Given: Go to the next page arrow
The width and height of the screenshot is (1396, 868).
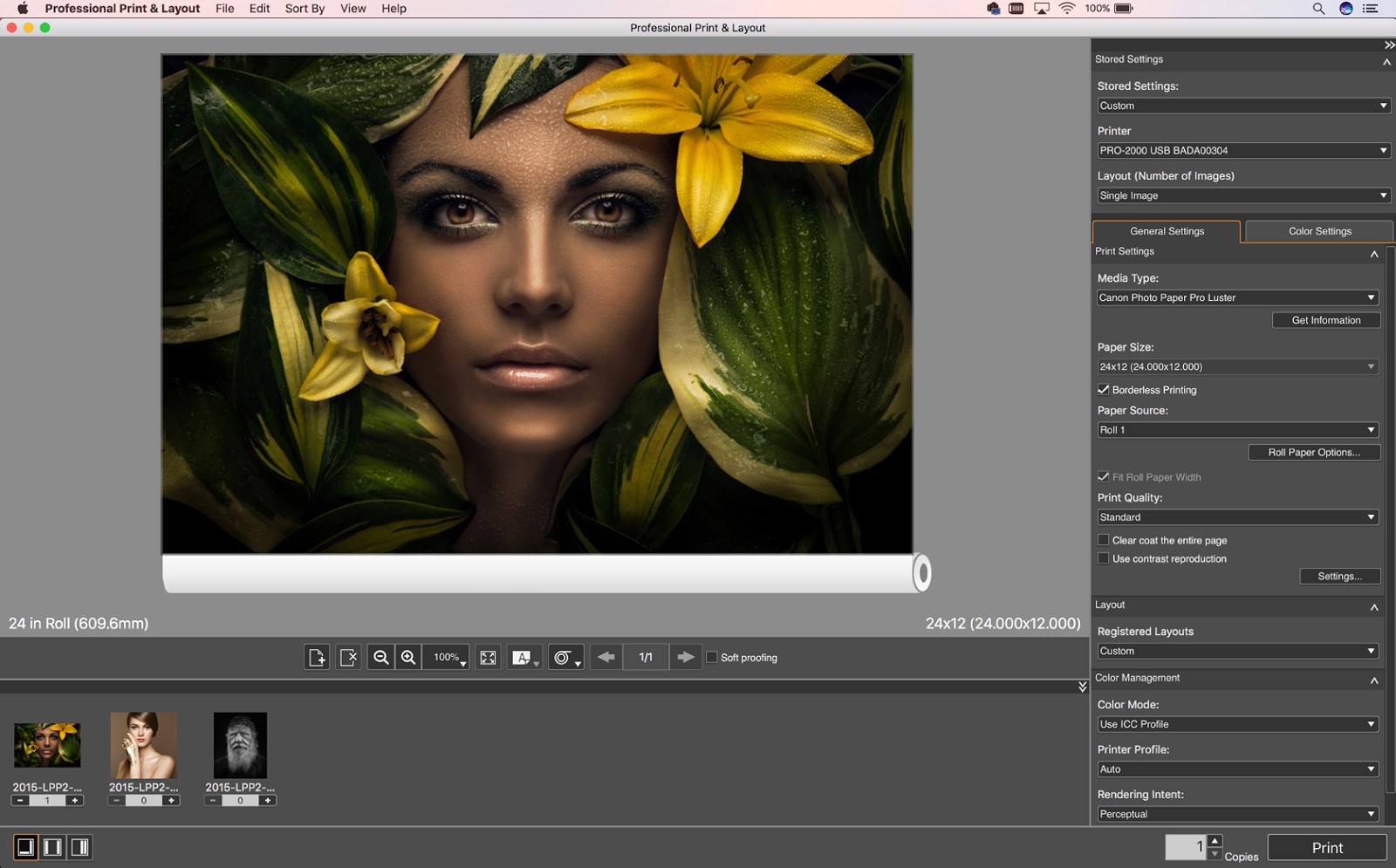Looking at the screenshot, I should 686,657.
